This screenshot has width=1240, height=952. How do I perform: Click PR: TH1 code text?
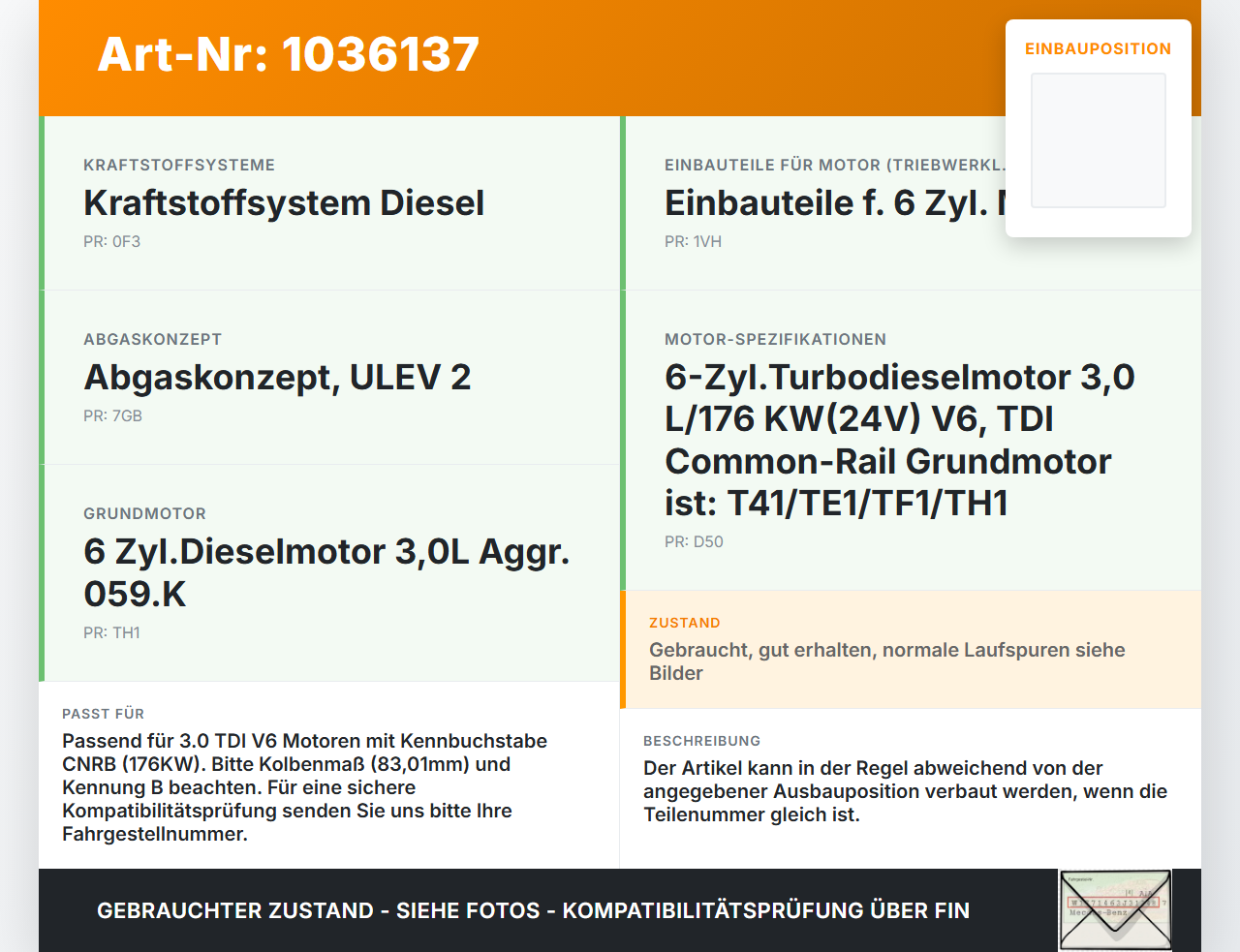pyautogui.click(x=112, y=632)
